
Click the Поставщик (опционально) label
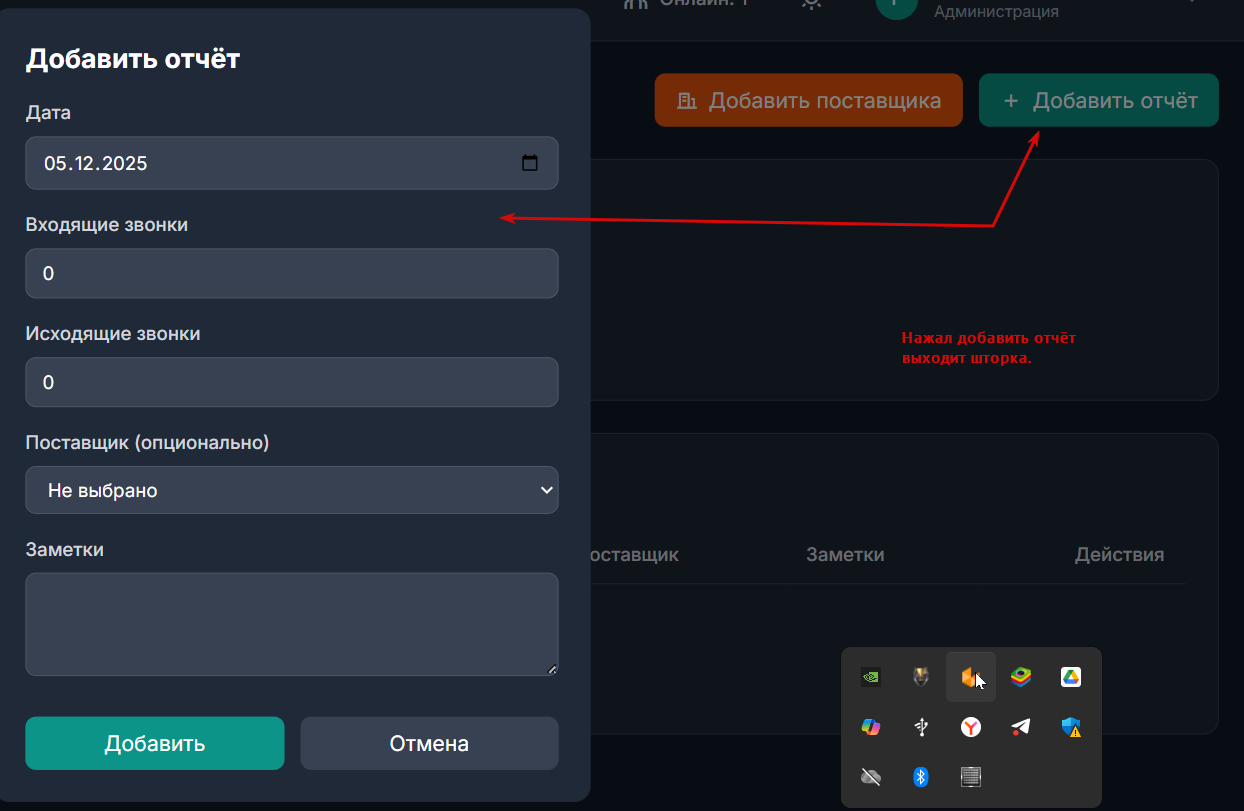[147, 442]
